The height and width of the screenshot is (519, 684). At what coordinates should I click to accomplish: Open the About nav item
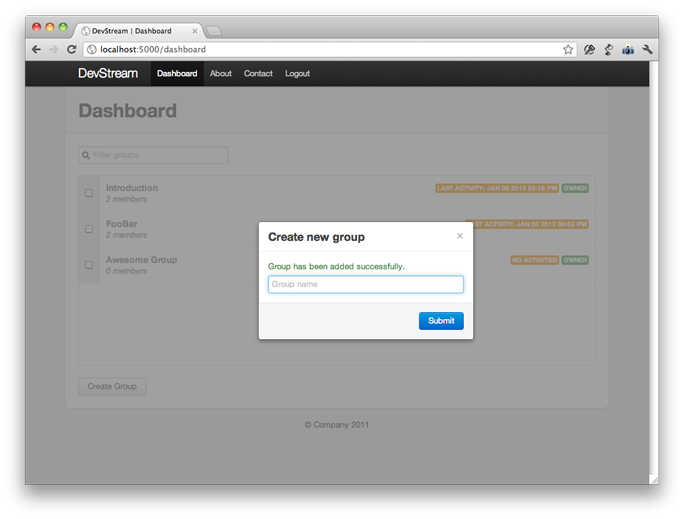(221, 74)
